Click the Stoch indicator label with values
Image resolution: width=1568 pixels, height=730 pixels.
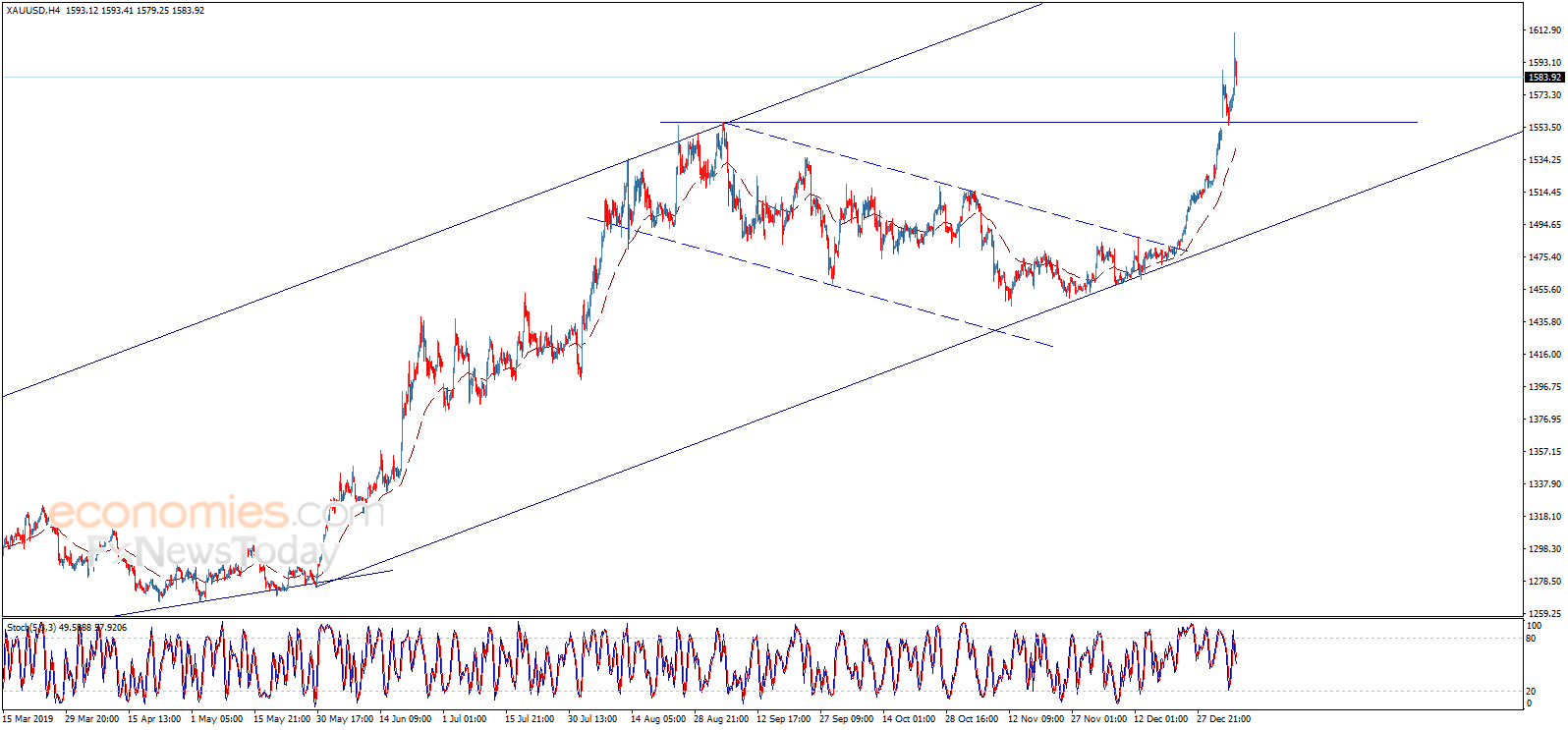pyautogui.click(x=67, y=628)
